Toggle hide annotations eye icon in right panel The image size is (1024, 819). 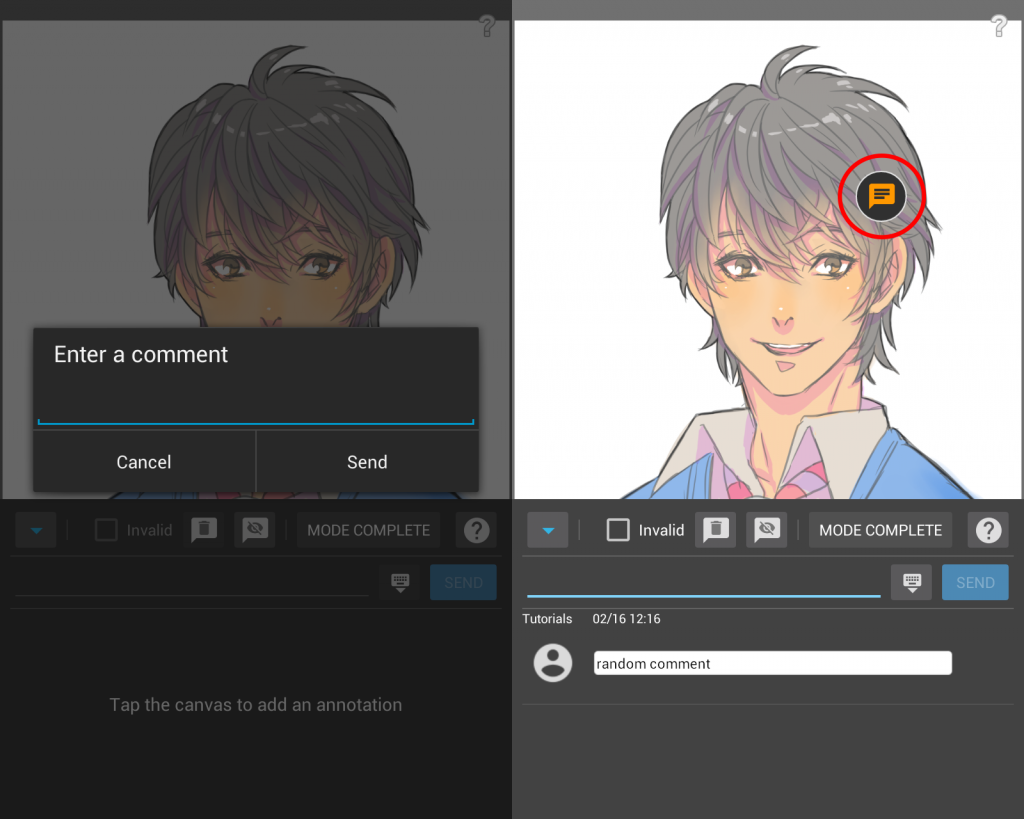[x=767, y=530]
